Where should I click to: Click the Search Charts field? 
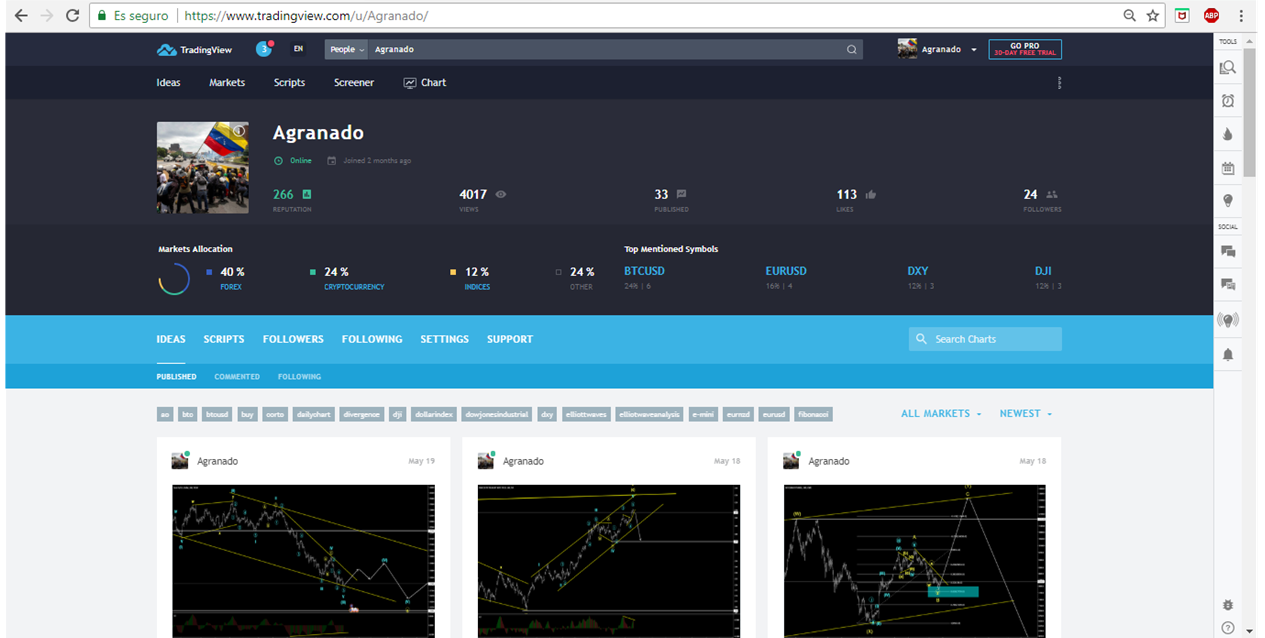coord(985,339)
